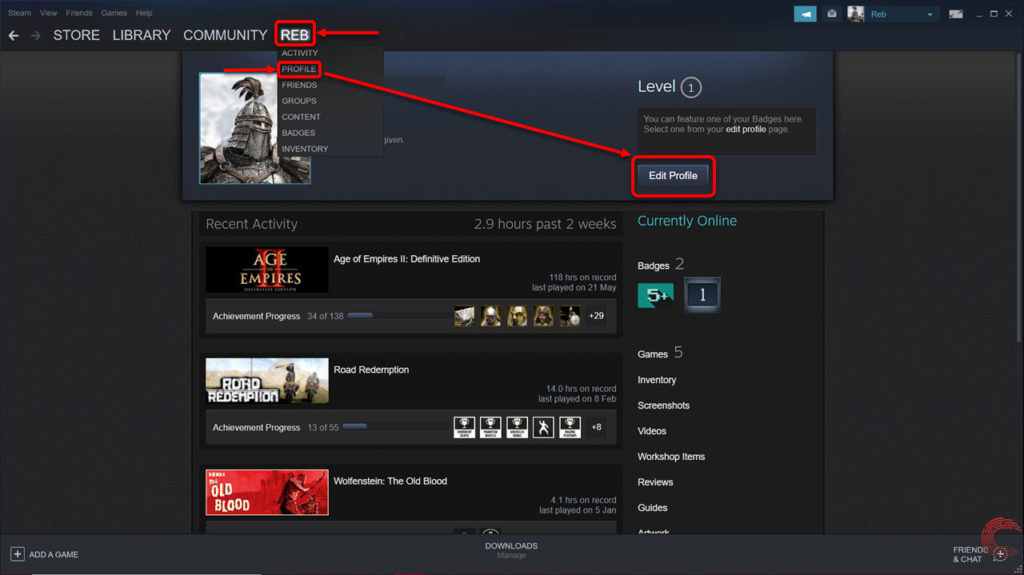Click third Age of Empires achievement icon

pyautogui.click(x=517, y=316)
